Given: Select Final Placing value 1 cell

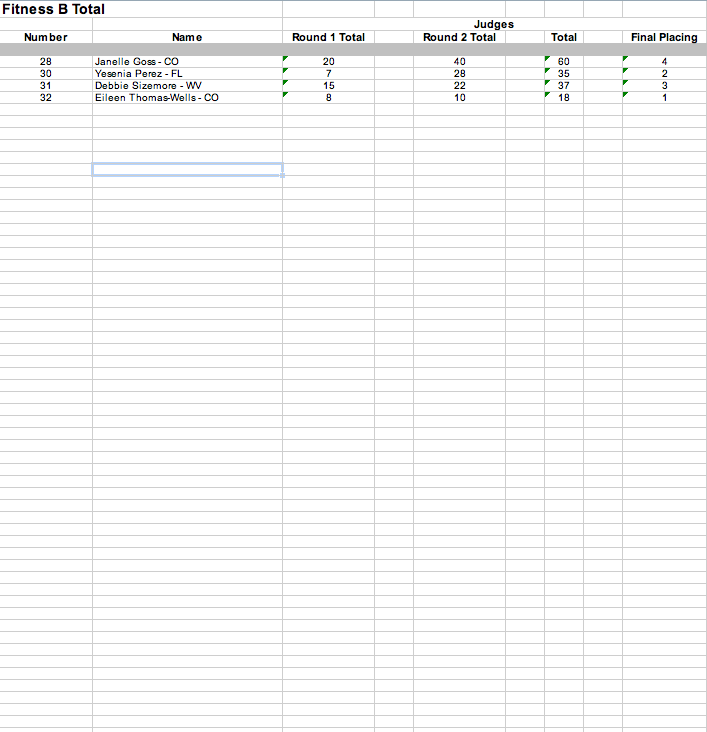Looking at the screenshot, I should 664,98.
